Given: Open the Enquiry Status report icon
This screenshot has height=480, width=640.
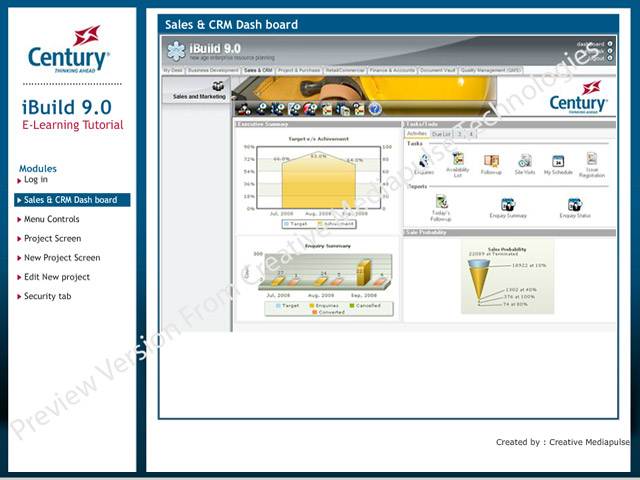Looking at the screenshot, I should click(x=575, y=204).
